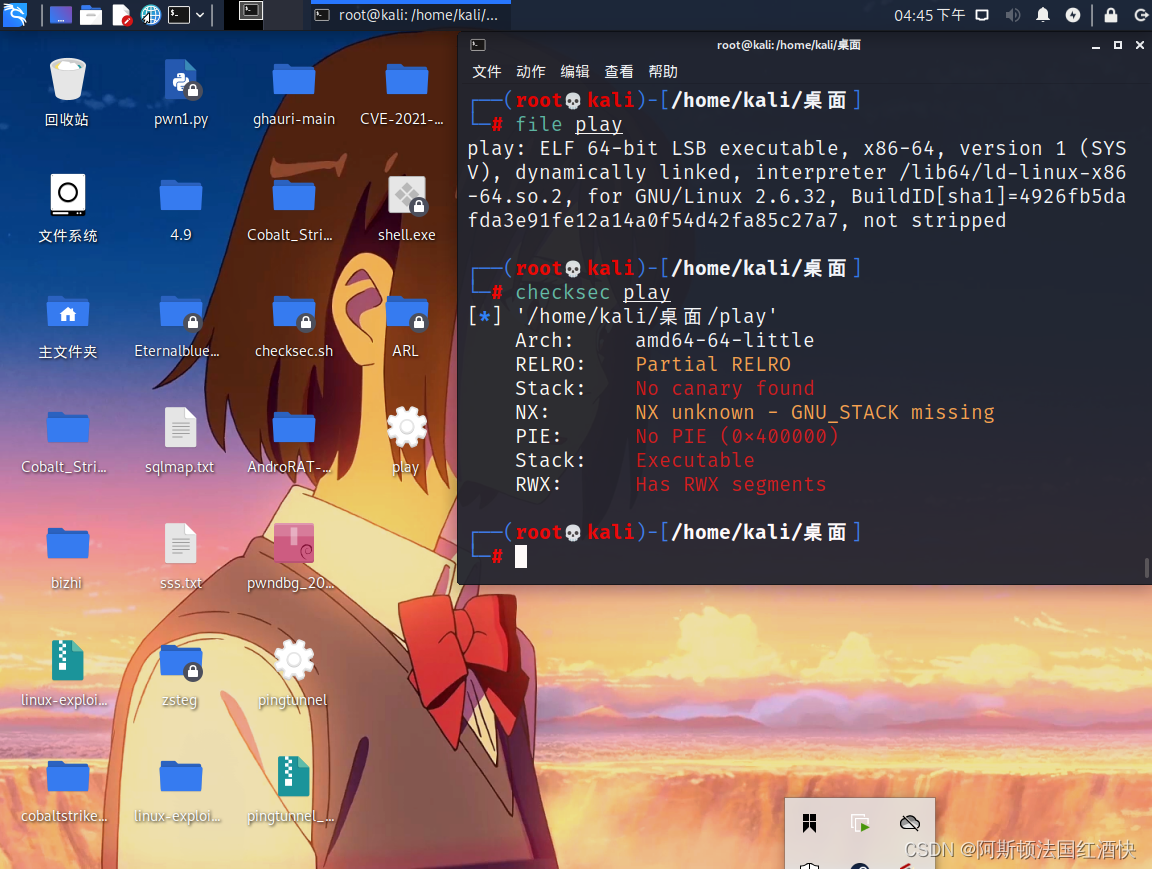This screenshot has height=869, width=1152.
Task: Select the pwn1.py desktop file
Action: click(181, 92)
